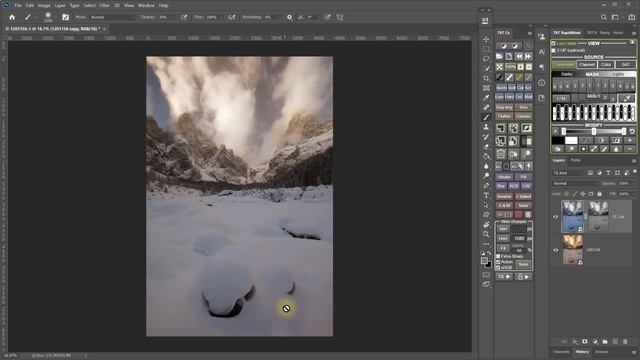Toggle lock all layer padlock

click(x=599, y=194)
